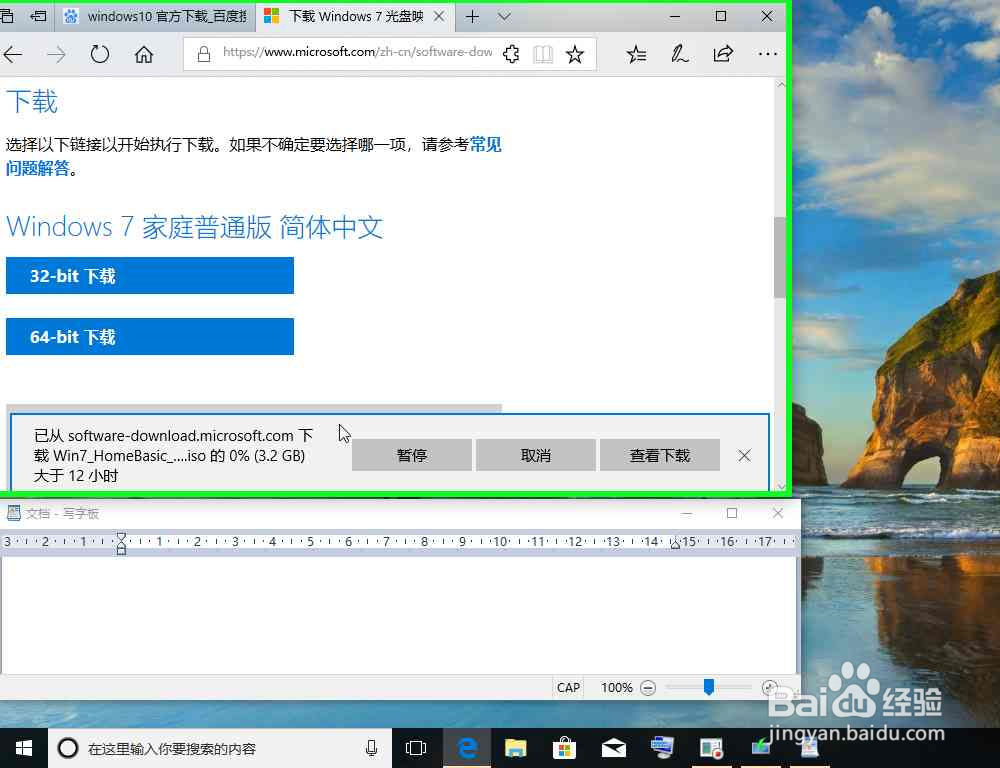Click the 下载 page heading text
Image resolution: width=1000 pixels, height=768 pixels.
[32, 101]
